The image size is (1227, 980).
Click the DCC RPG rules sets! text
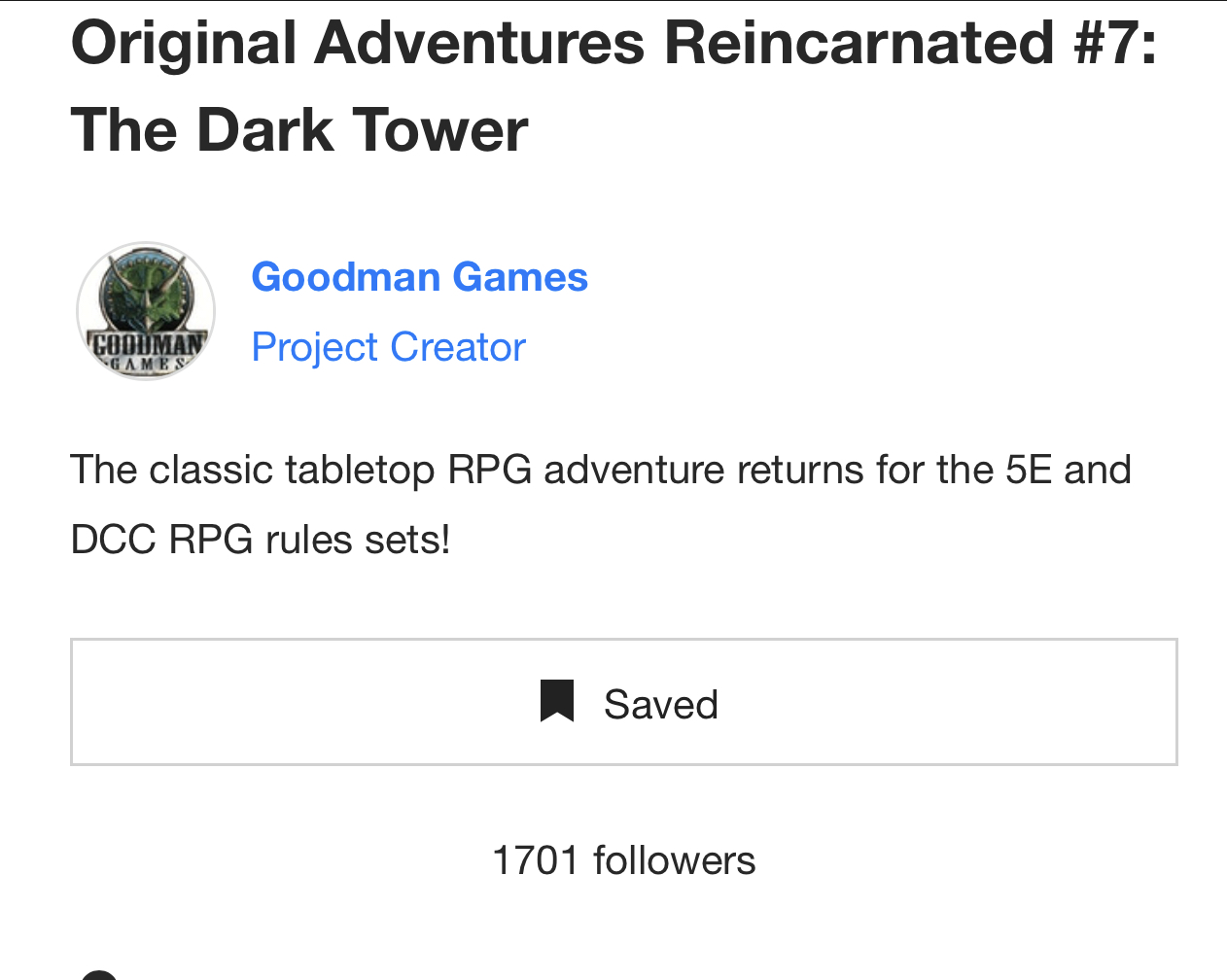click(261, 540)
